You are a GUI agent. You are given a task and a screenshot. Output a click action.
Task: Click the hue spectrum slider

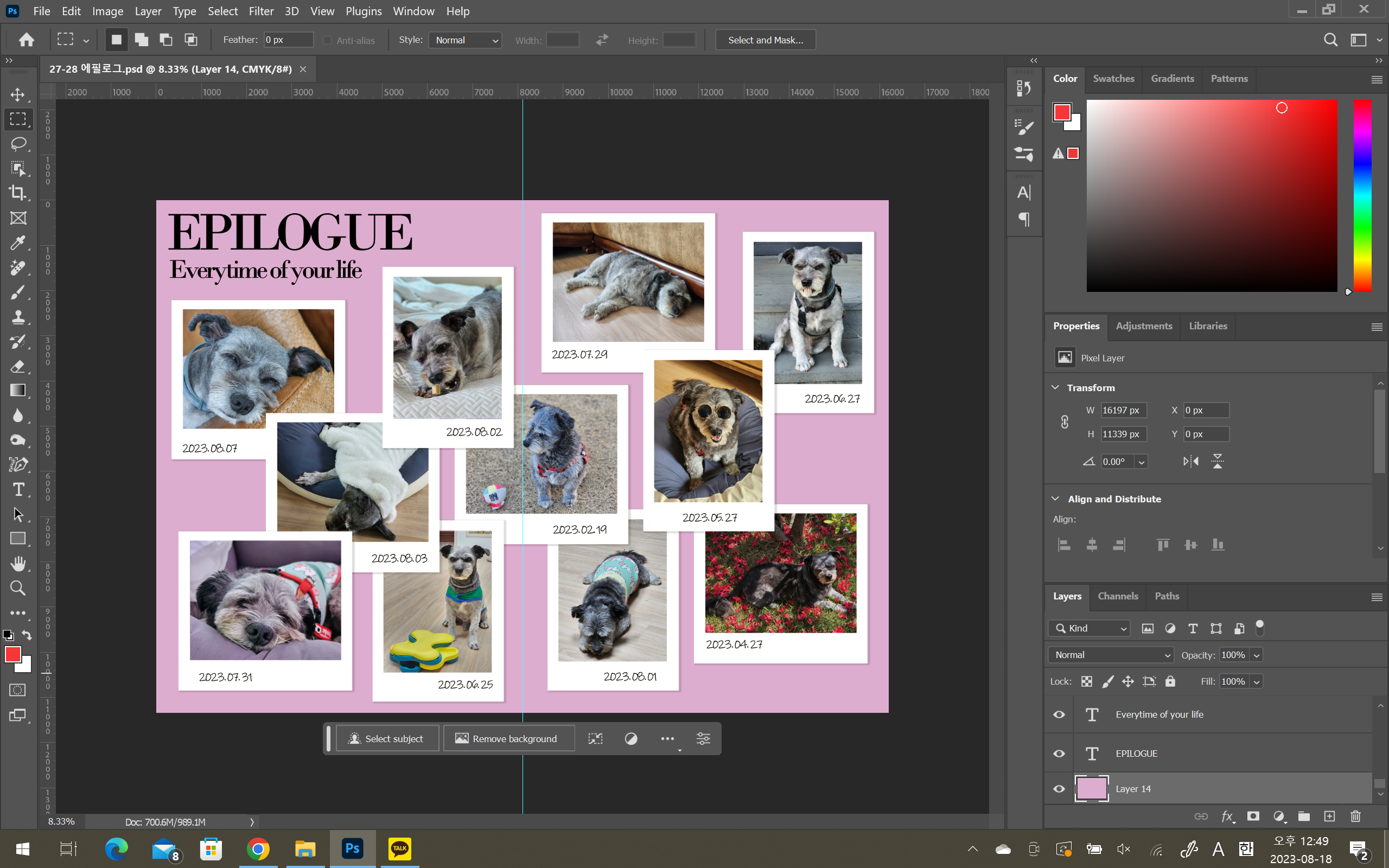click(x=1362, y=196)
